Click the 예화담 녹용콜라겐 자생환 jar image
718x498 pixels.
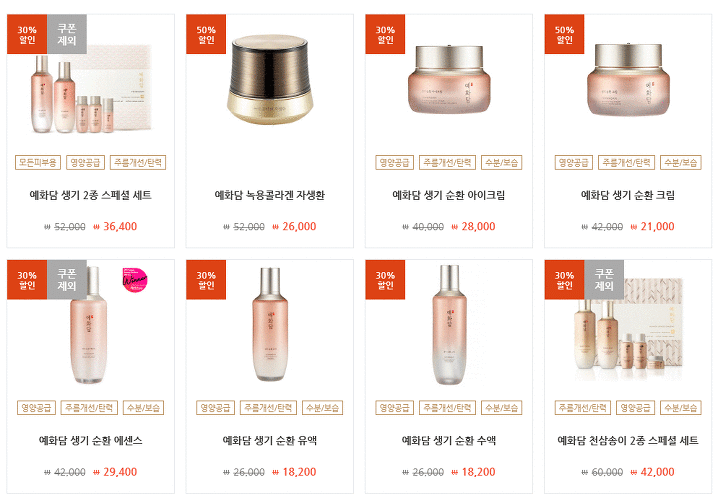point(270,80)
